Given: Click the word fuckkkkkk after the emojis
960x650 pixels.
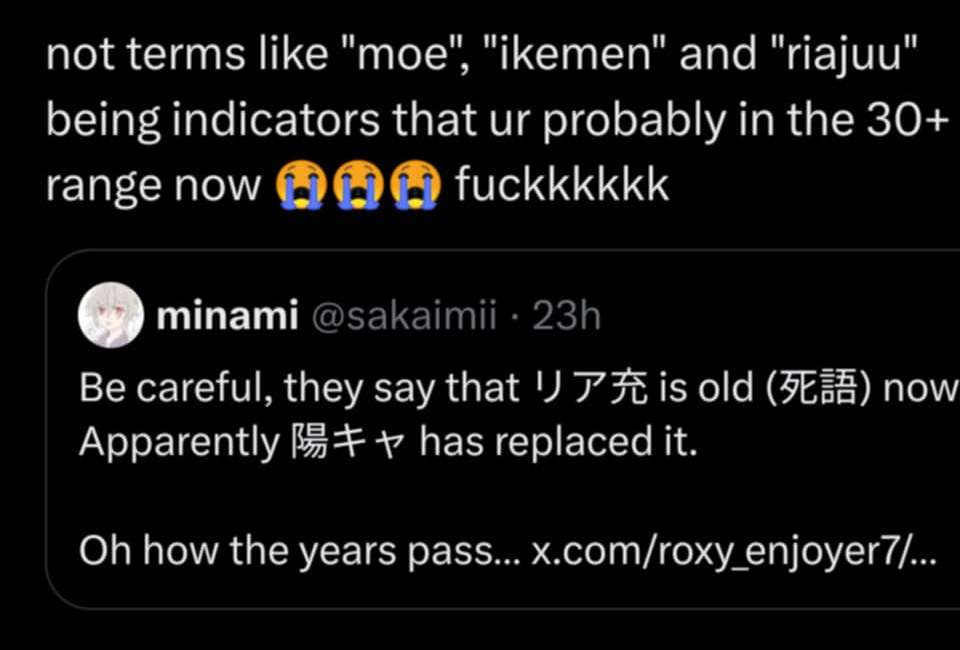Looking at the screenshot, I should [x=562, y=185].
